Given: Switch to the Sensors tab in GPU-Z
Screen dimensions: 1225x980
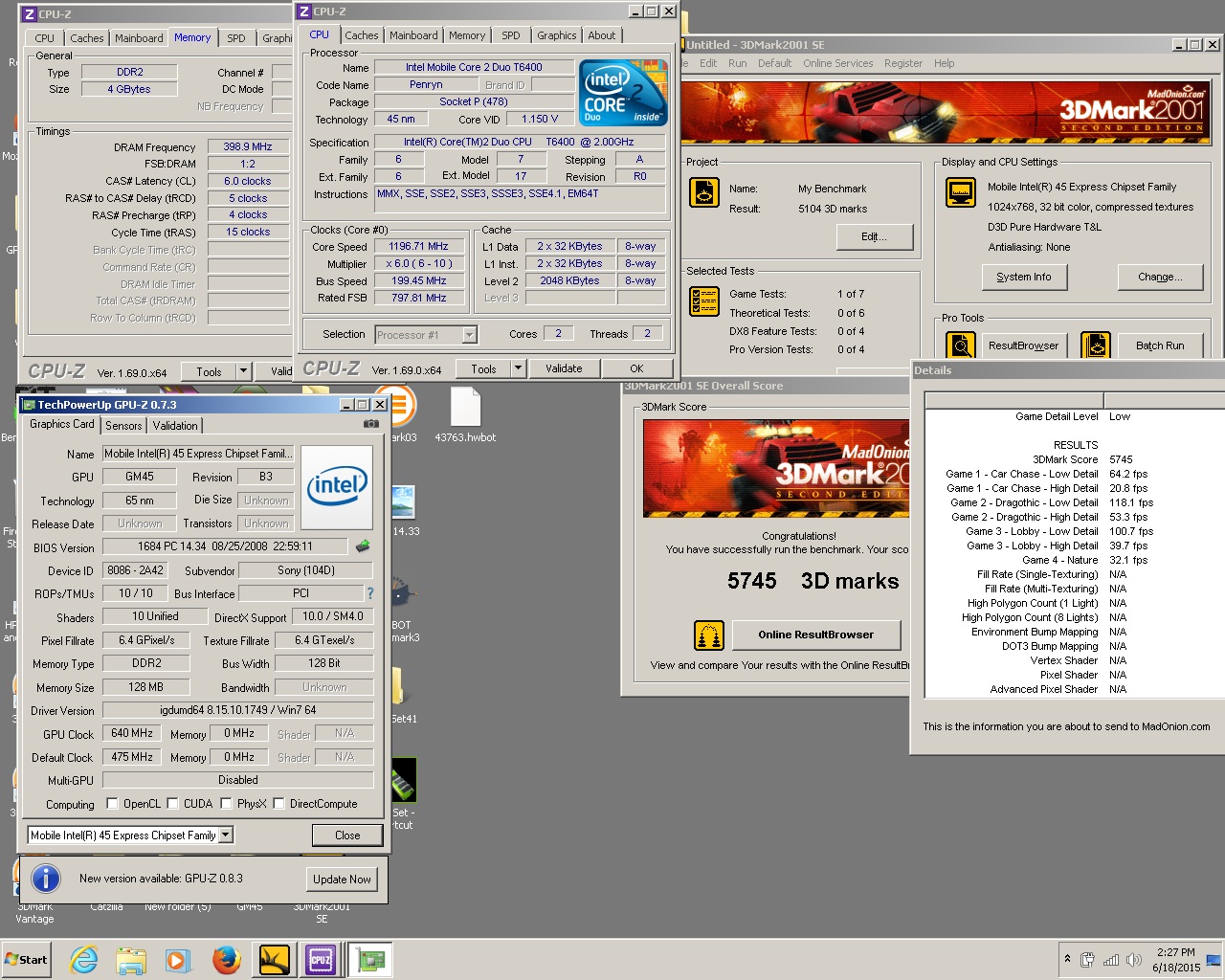Looking at the screenshot, I should click(x=123, y=426).
